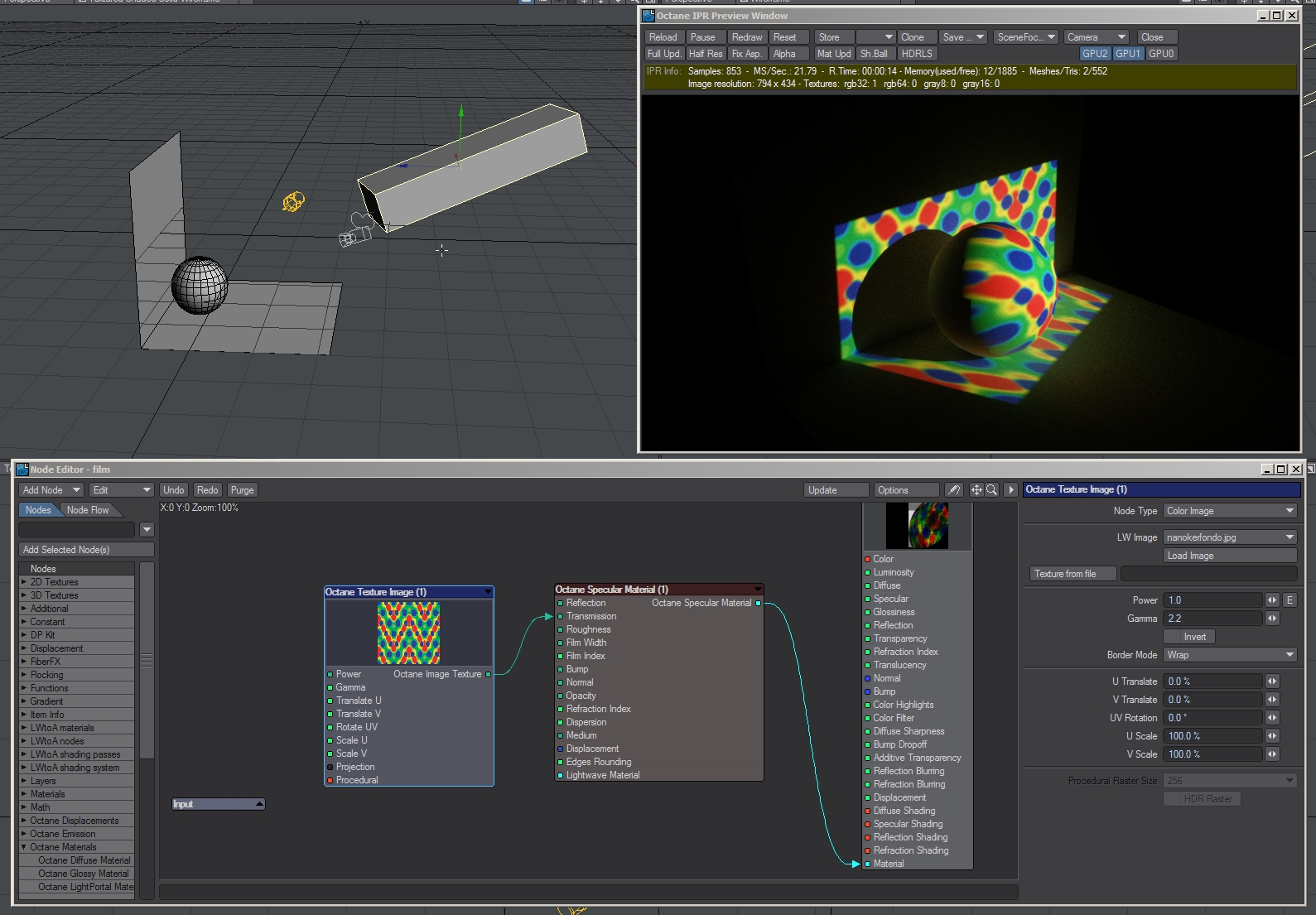Screen dimensions: 1316x915
Task: Click the magnifier zoom icon in Node Editor
Action: pos(991,490)
